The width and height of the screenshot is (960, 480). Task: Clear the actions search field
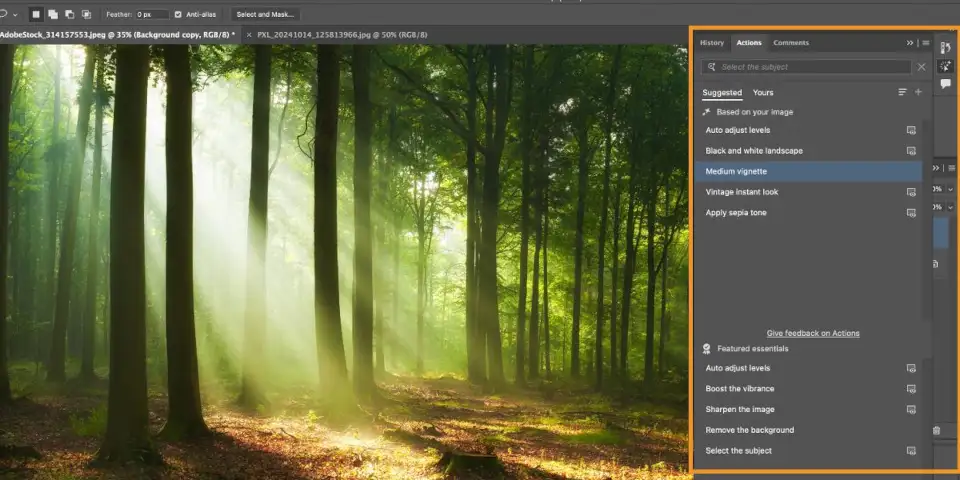click(x=921, y=67)
